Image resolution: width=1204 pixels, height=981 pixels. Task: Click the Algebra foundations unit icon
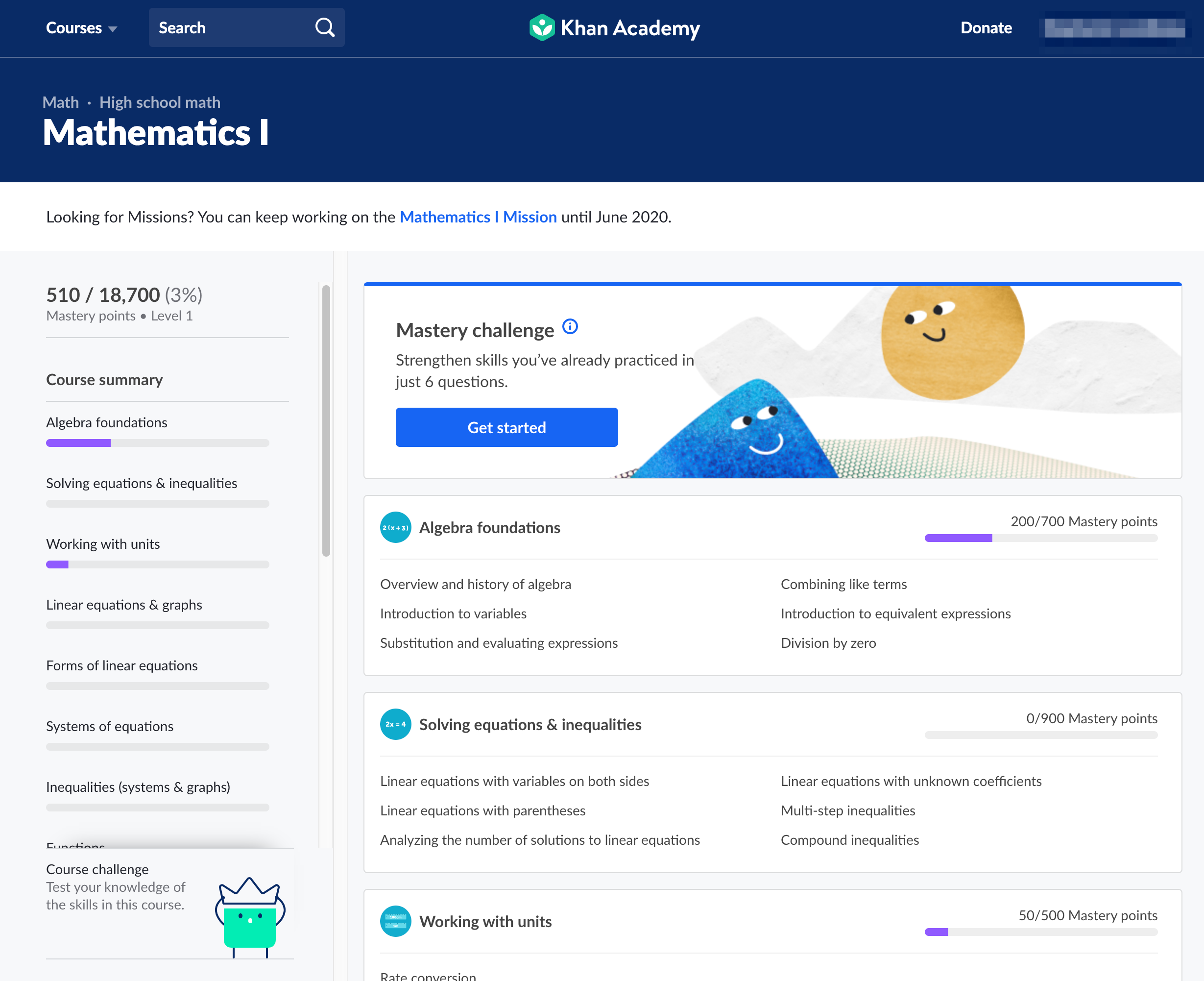pyautogui.click(x=395, y=527)
